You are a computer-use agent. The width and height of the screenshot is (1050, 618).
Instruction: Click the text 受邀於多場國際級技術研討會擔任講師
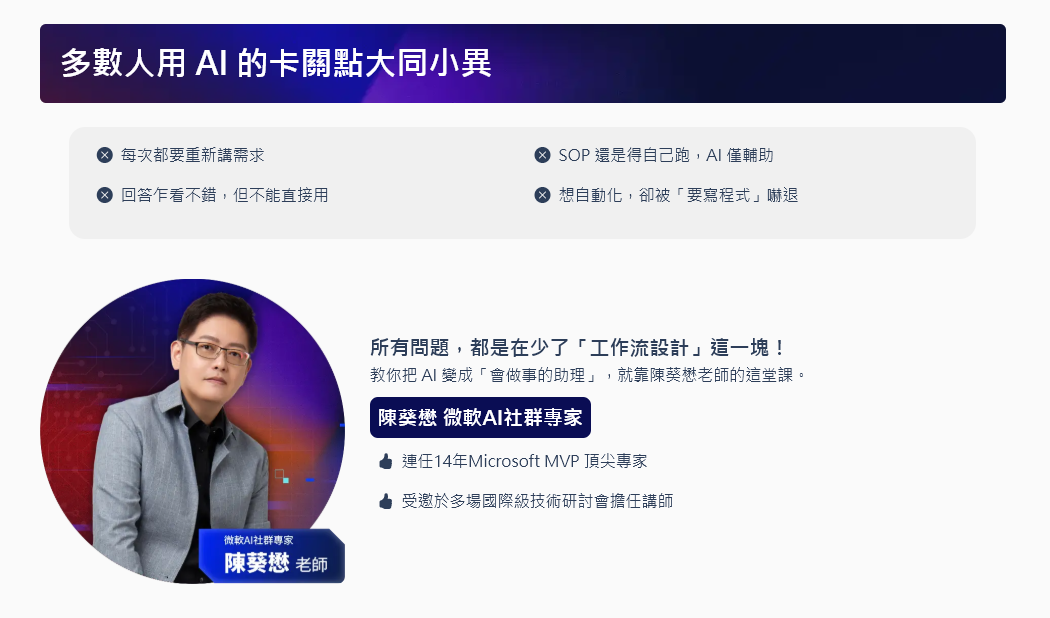tap(538, 501)
